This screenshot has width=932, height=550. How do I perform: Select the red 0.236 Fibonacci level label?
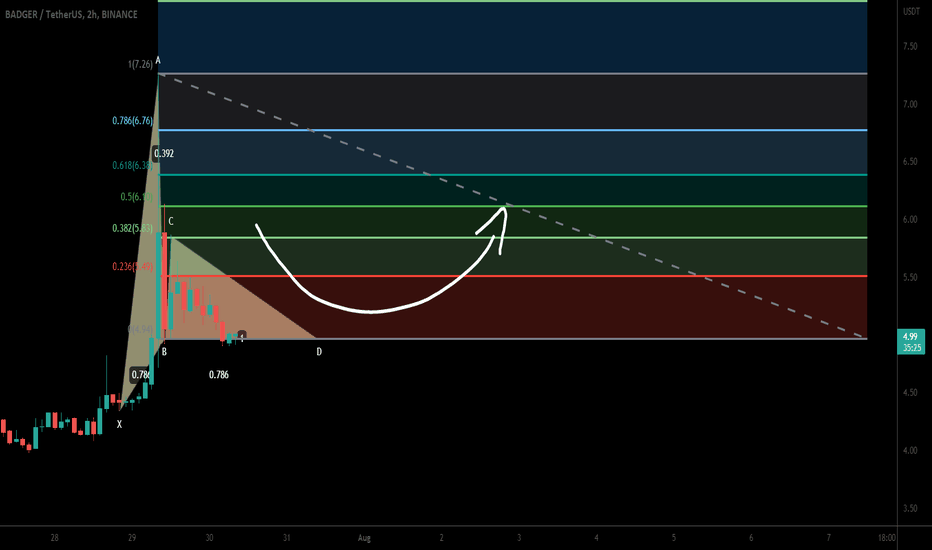(x=133, y=266)
